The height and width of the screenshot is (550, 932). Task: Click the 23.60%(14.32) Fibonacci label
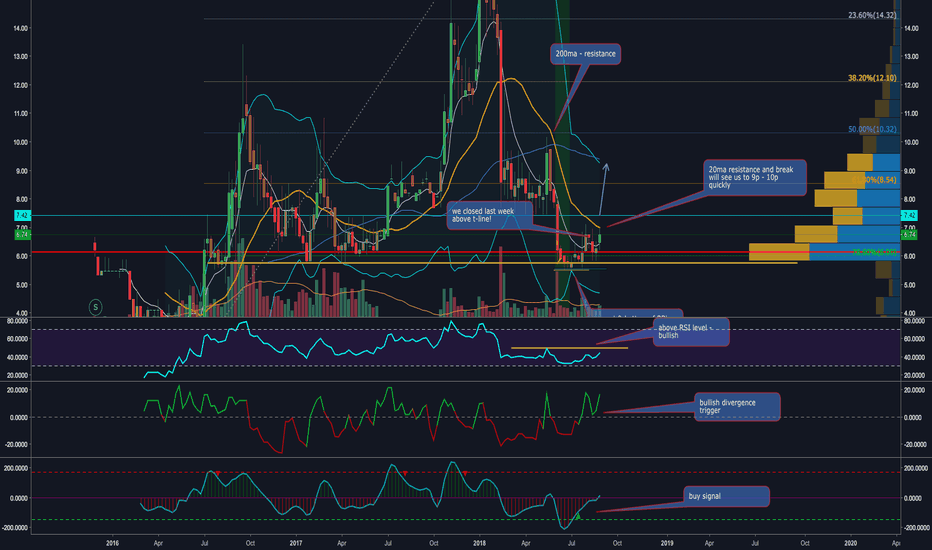[x=872, y=15]
